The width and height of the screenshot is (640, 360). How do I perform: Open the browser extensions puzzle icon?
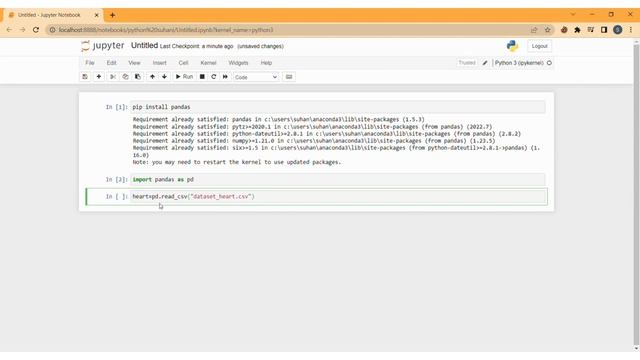point(577,30)
